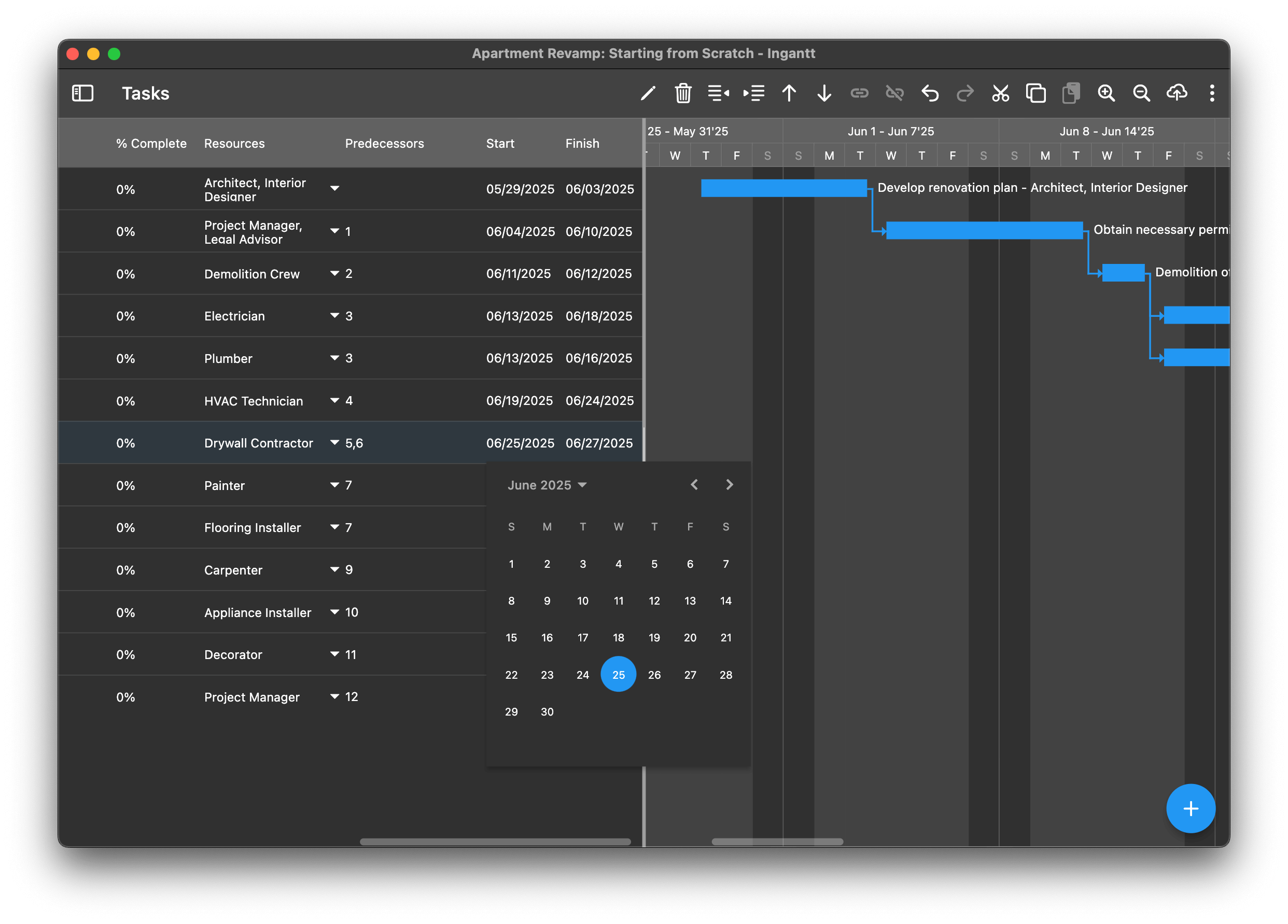Select June 1 in the calendar

511,564
